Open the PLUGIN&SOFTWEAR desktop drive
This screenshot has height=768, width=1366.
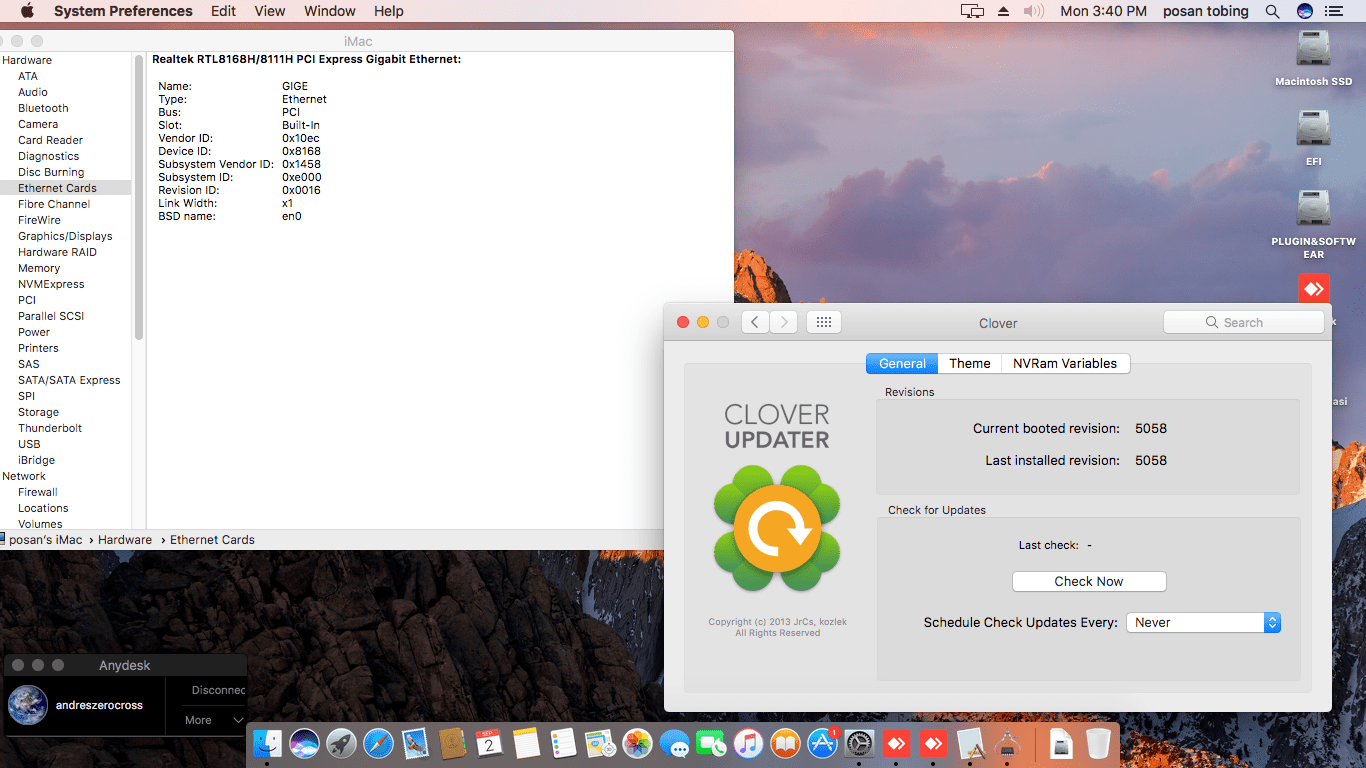coord(1313,224)
